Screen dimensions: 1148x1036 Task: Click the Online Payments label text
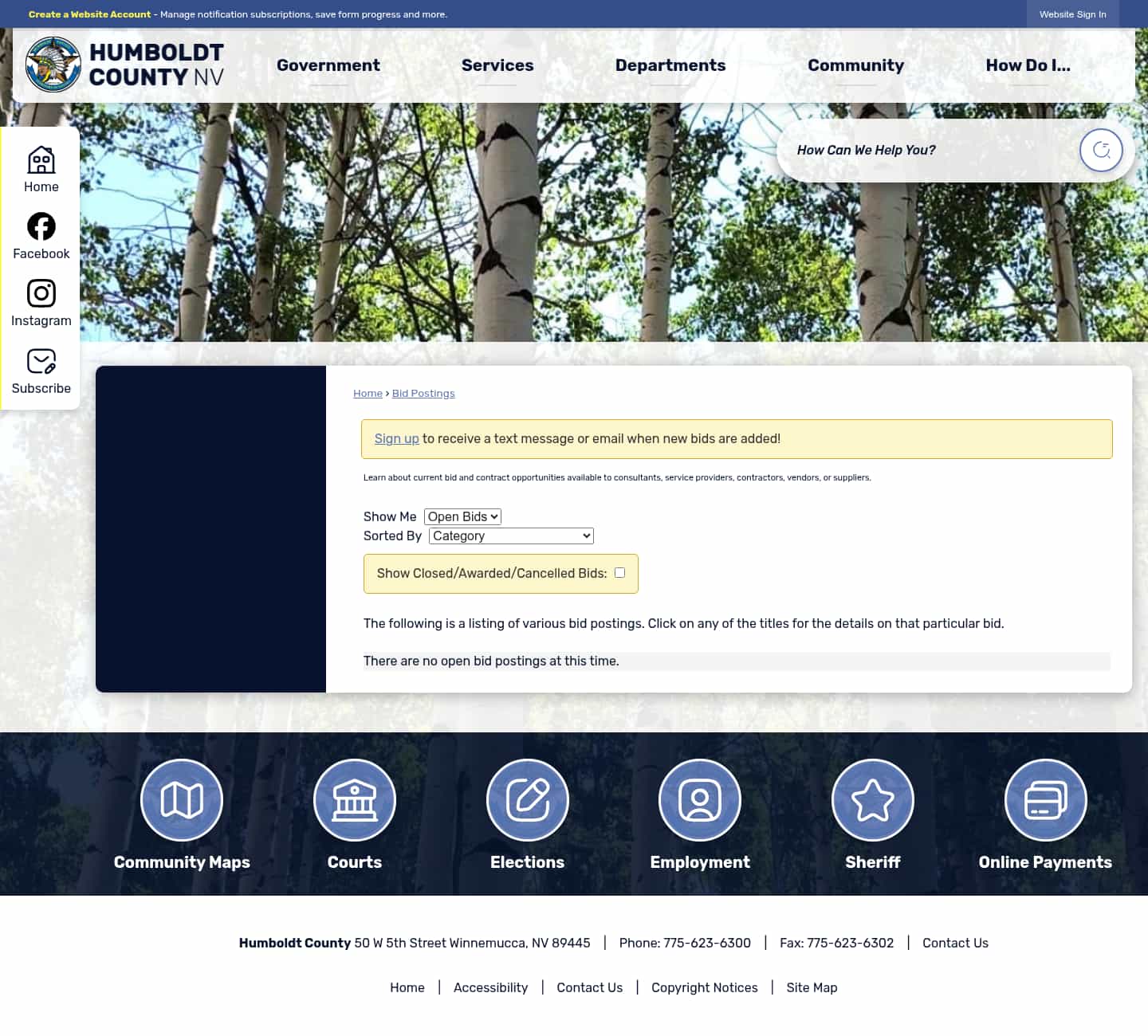click(x=1045, y=862)
